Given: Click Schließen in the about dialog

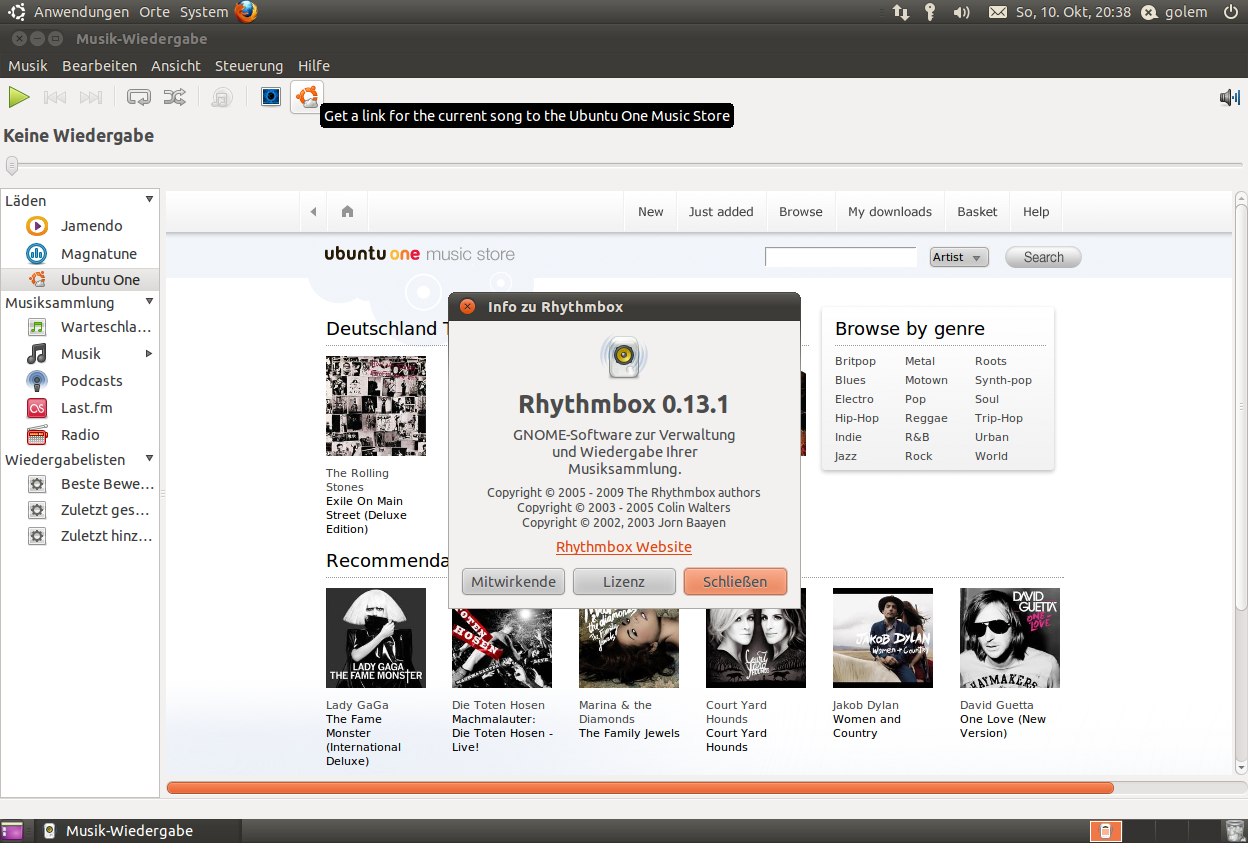Looking at the screenshot, I should [x=735, y=582].
